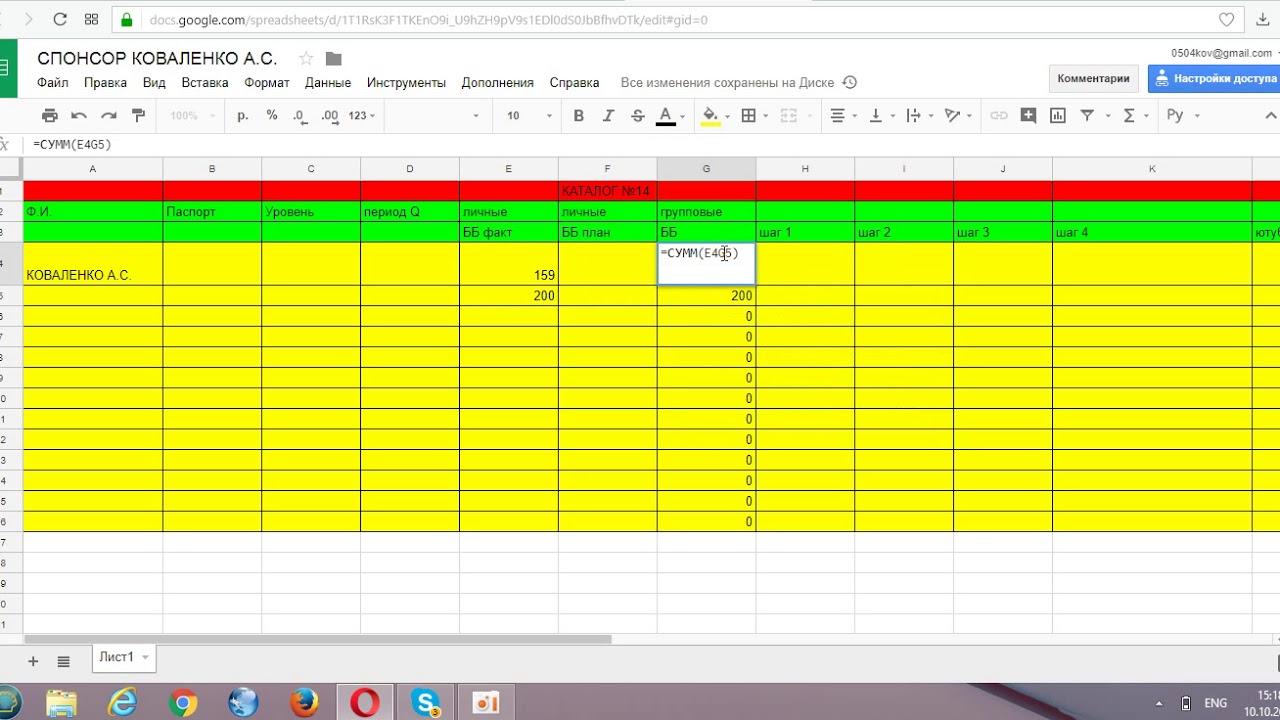The width and height of the screenshot is (1280, 720).
Task: Select cell containing 159
Action: 509,264
